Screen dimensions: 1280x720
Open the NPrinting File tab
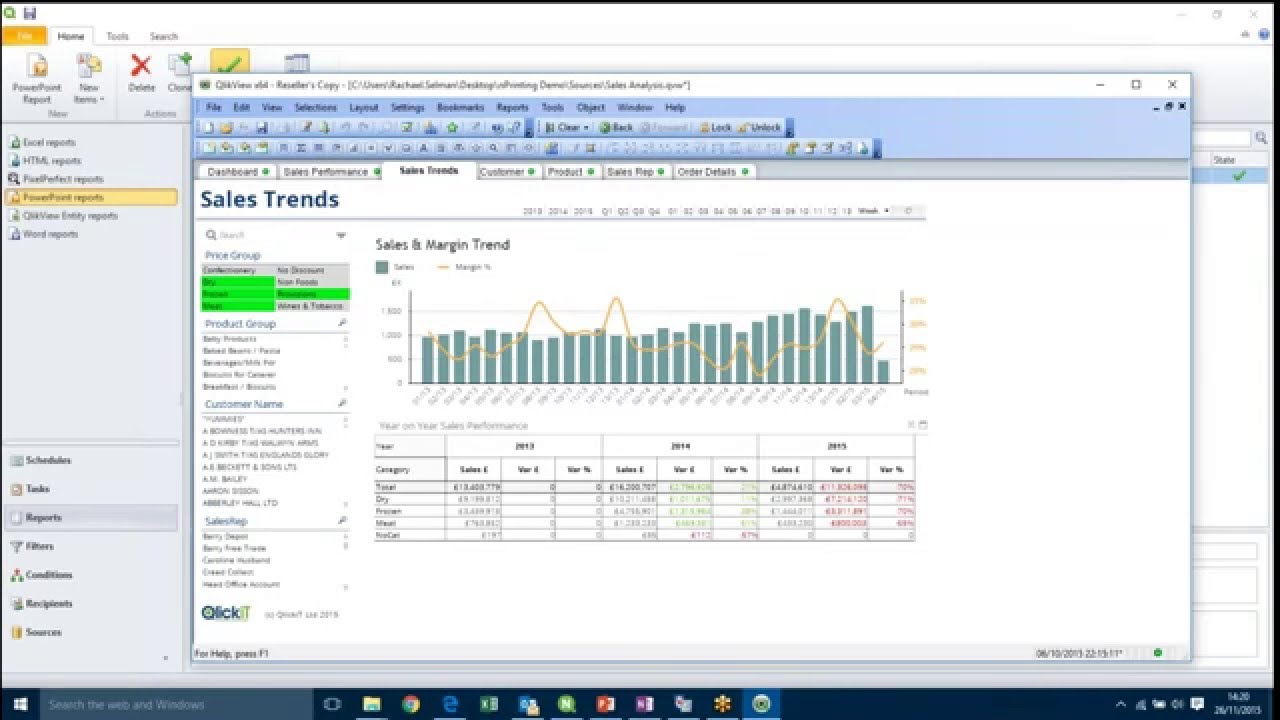pos(24,36)
